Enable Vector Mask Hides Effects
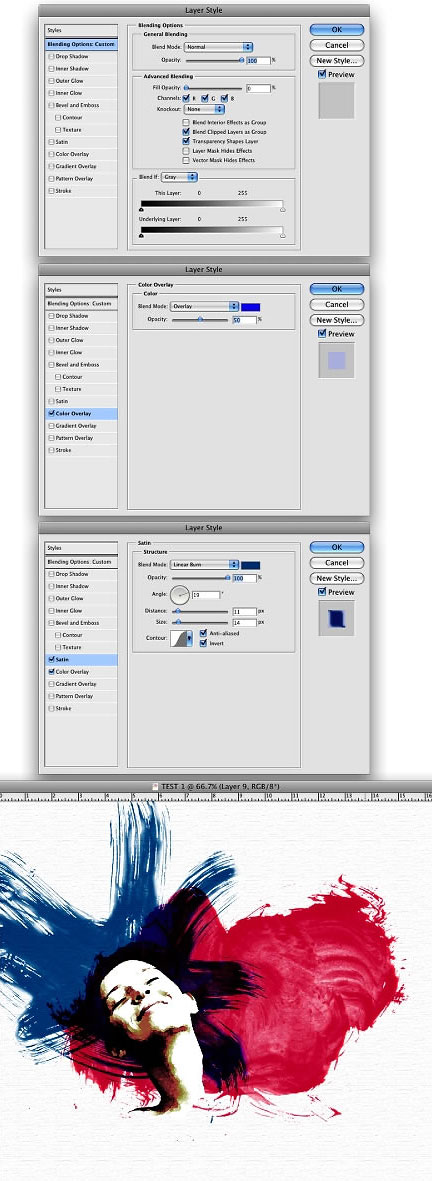 pos(186,160)
